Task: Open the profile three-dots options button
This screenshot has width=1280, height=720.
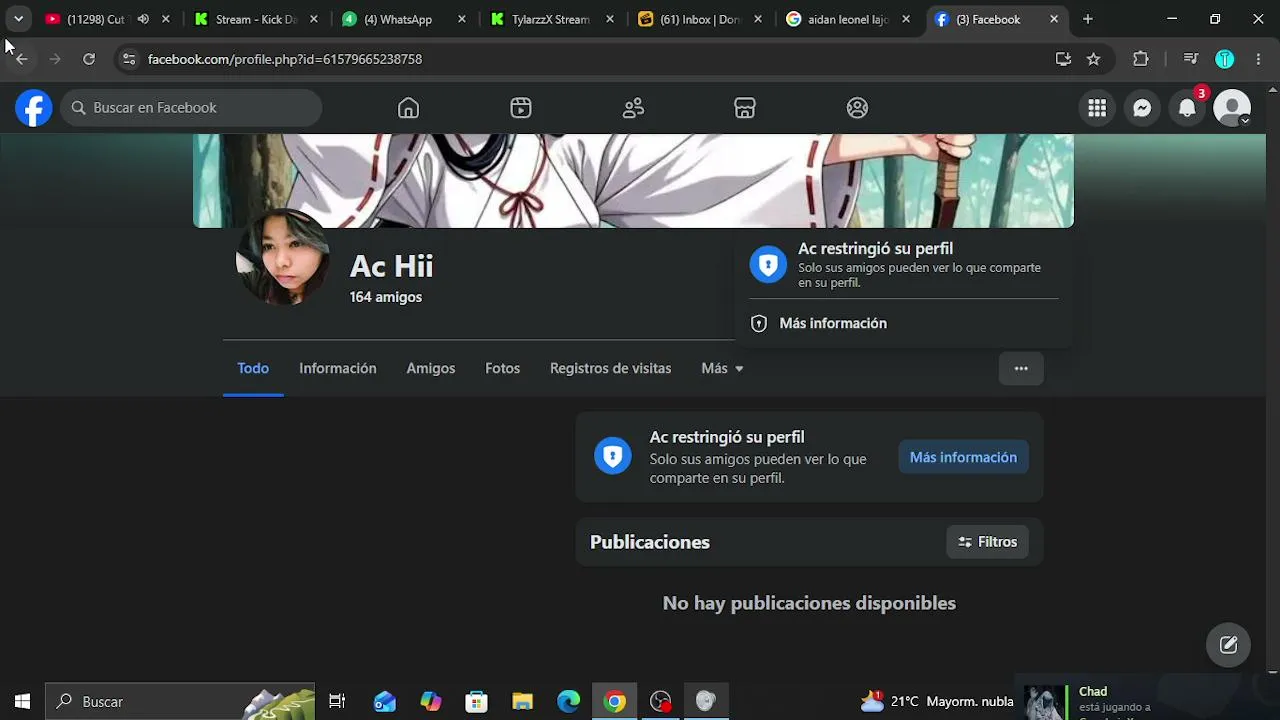Action: tap(1021, 369)
